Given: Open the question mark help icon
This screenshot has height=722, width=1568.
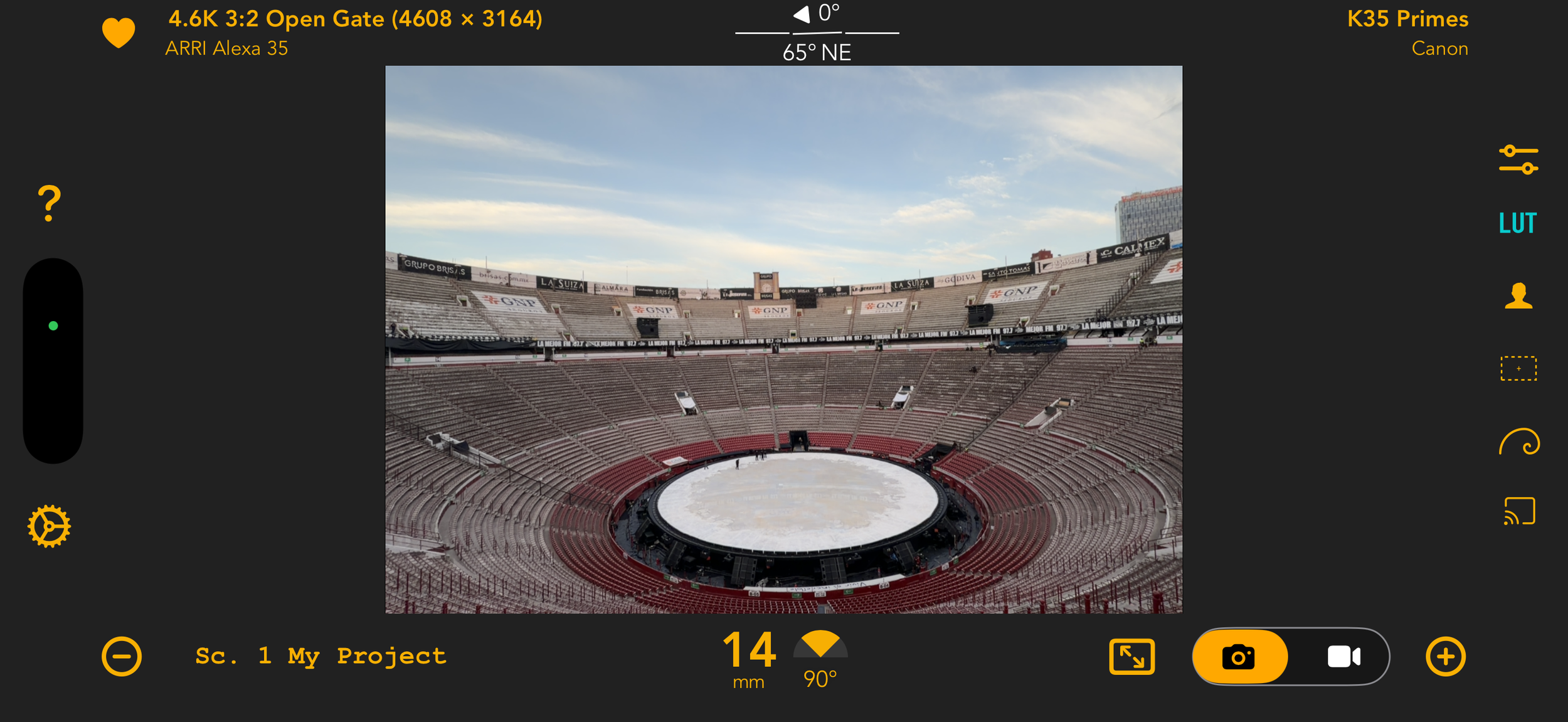Looking at the screenshot, I should [49, 203].
